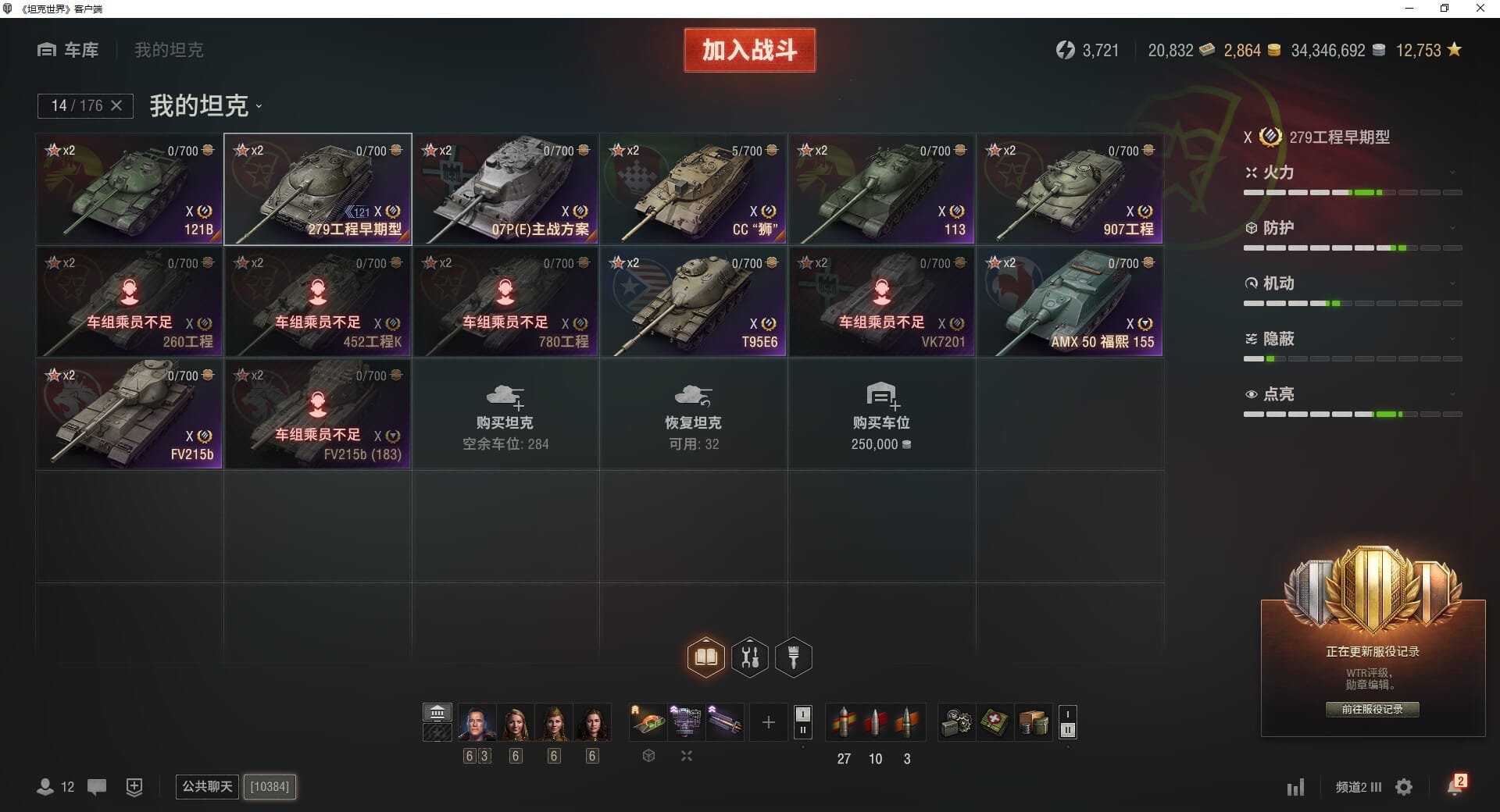The height and width of the screenshot is (812, 1500).
Task: Open the customization paint brush icon
Action: [794, 657]
